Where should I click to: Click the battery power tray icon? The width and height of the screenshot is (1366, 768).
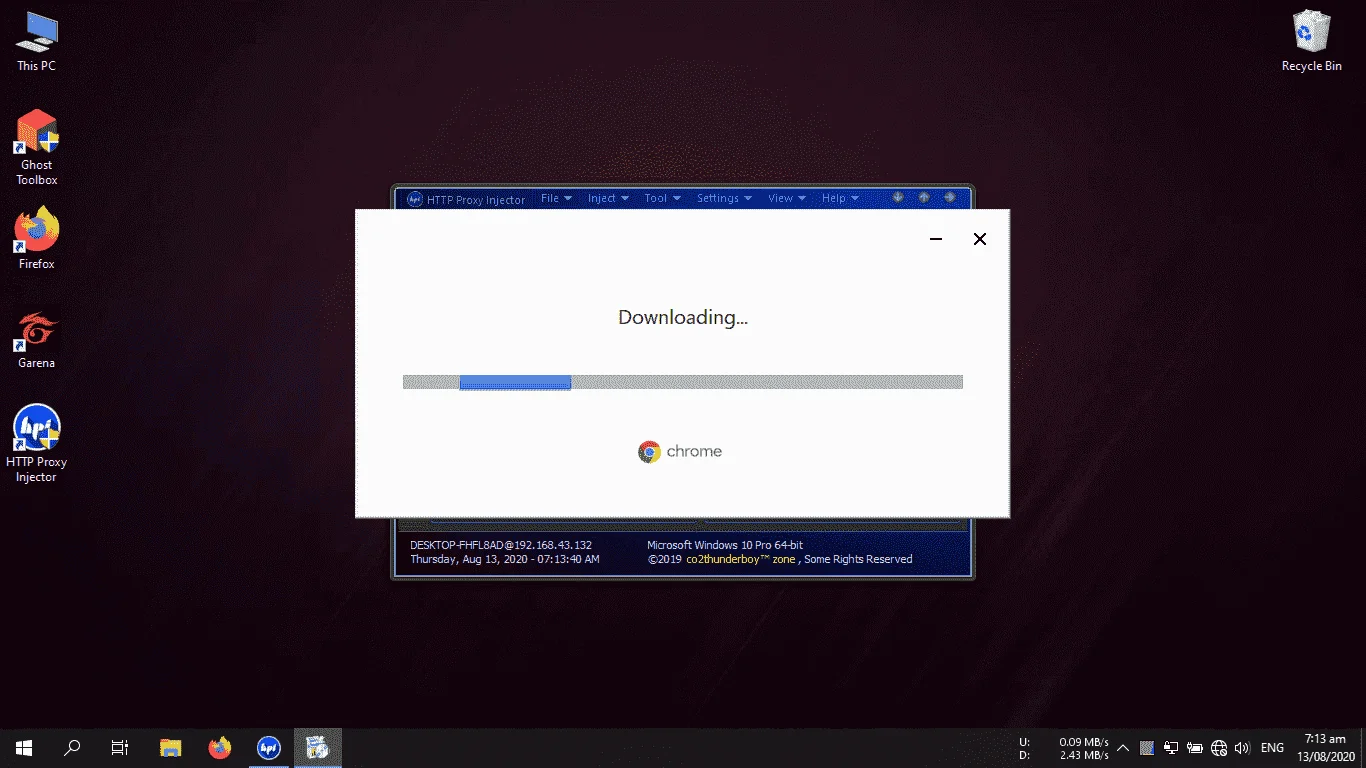1194,748
